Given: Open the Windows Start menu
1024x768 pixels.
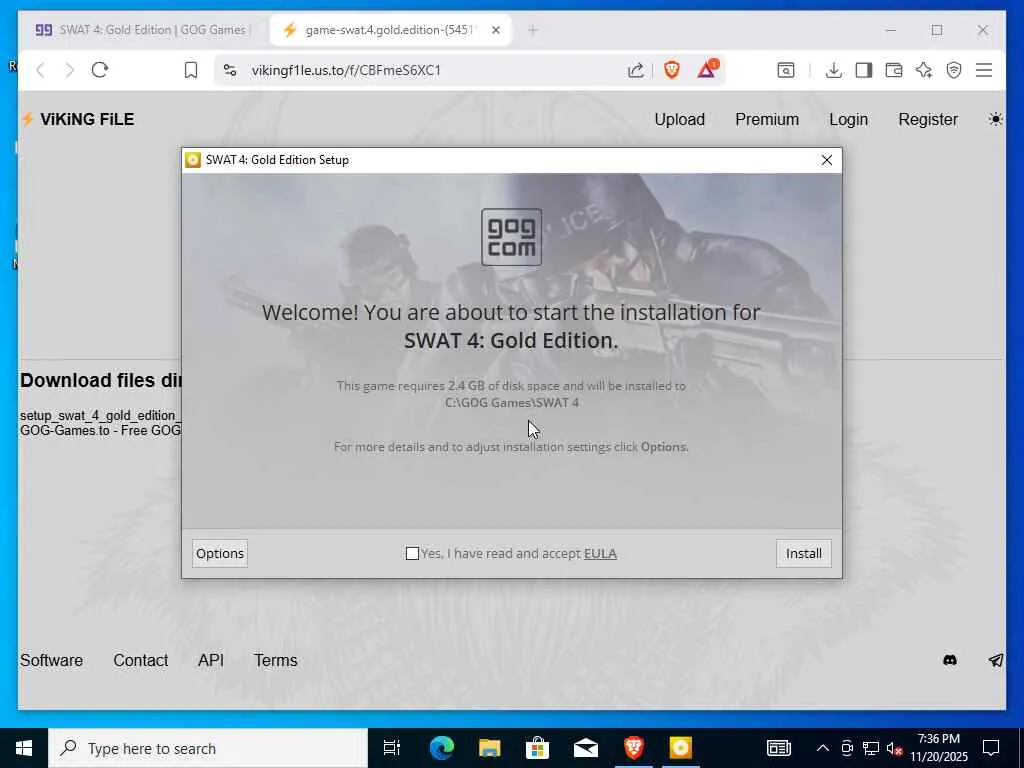Looking at the screenshot, I should pyautogui.click(x=24, y=748).
